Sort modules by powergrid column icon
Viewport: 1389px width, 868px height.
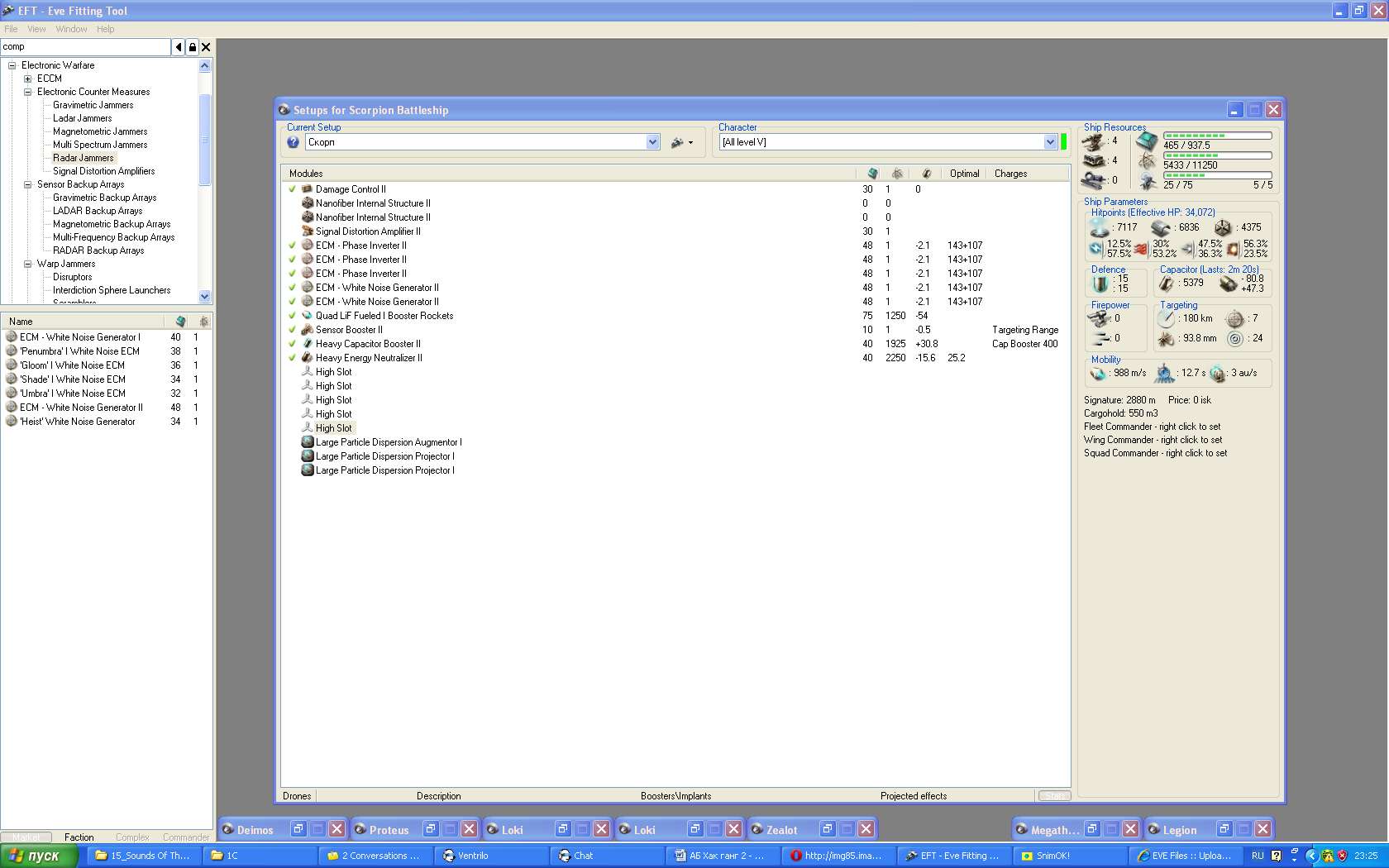pos(897,174)
